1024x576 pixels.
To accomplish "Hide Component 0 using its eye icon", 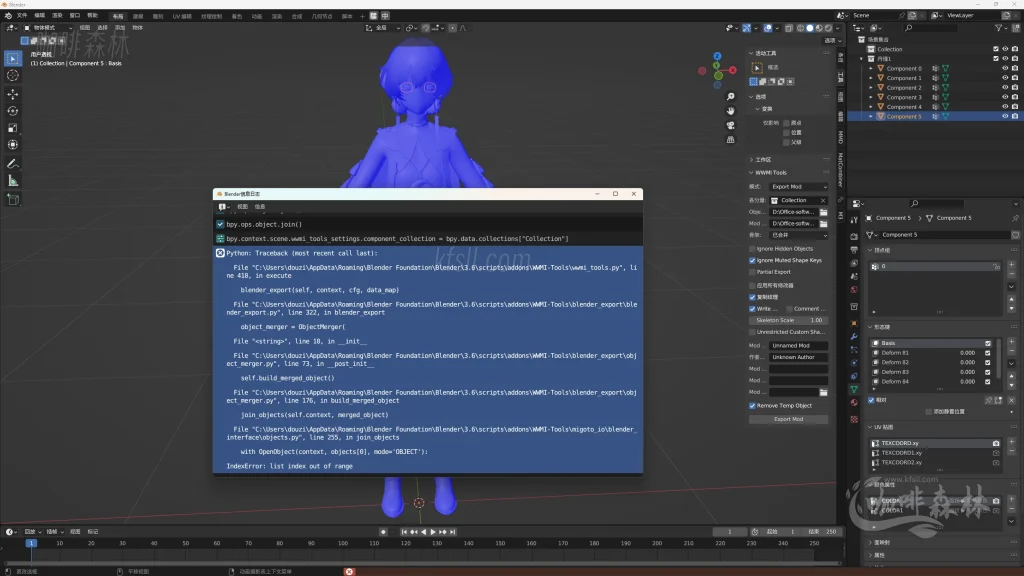I will [x=1004, y=68].
